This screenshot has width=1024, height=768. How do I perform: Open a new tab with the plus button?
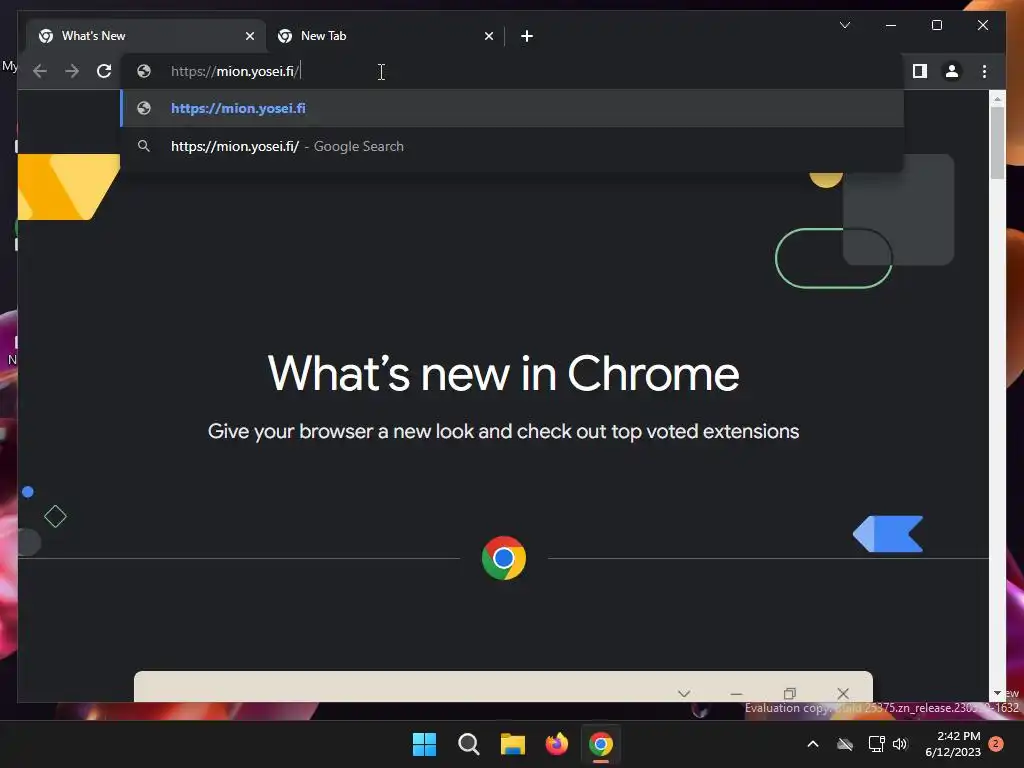point(527,36)
